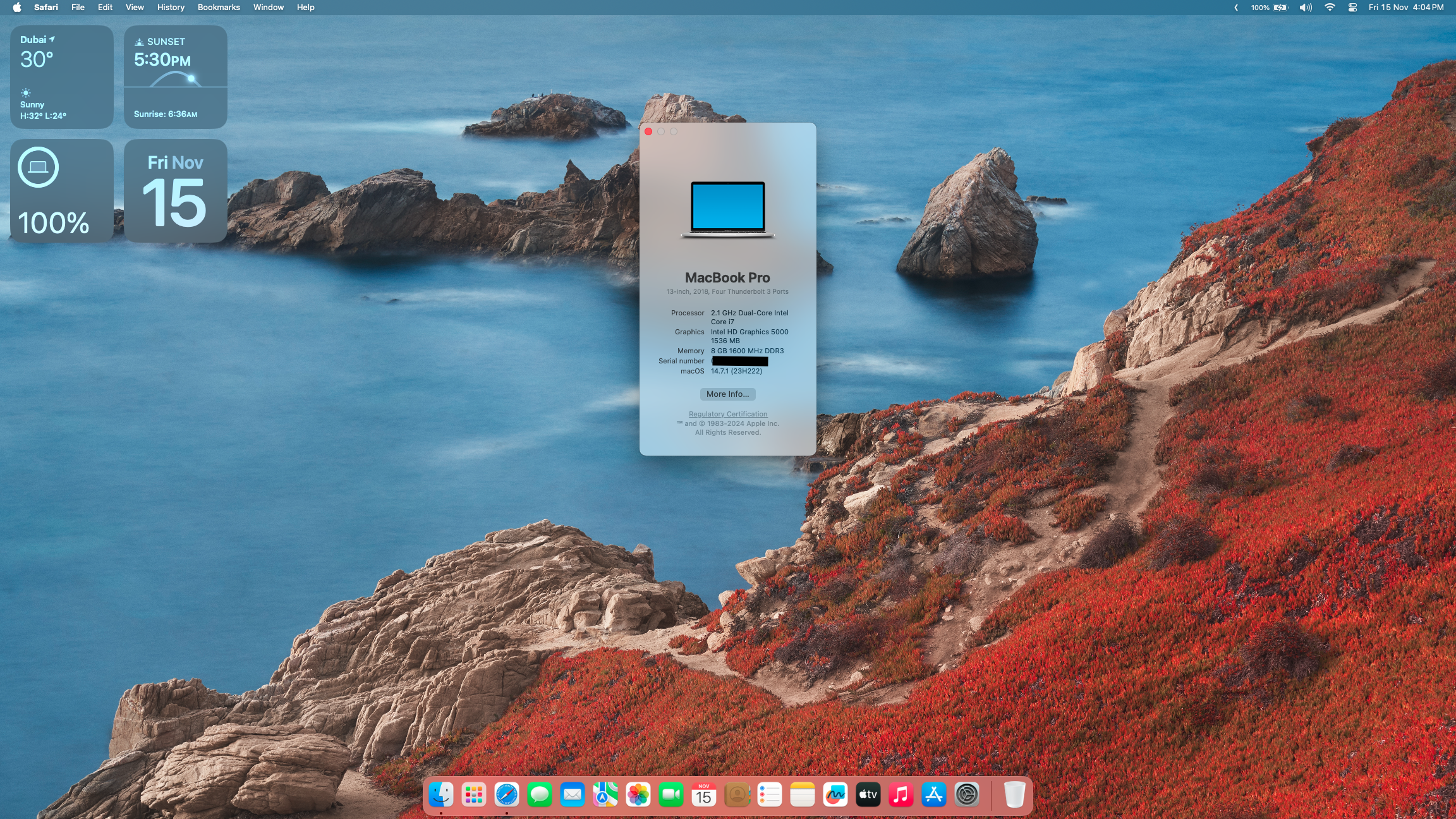Viewport: 1456px width, 819px height.
Task: Open Mail app in the Dock
Action: pos(573,794)
